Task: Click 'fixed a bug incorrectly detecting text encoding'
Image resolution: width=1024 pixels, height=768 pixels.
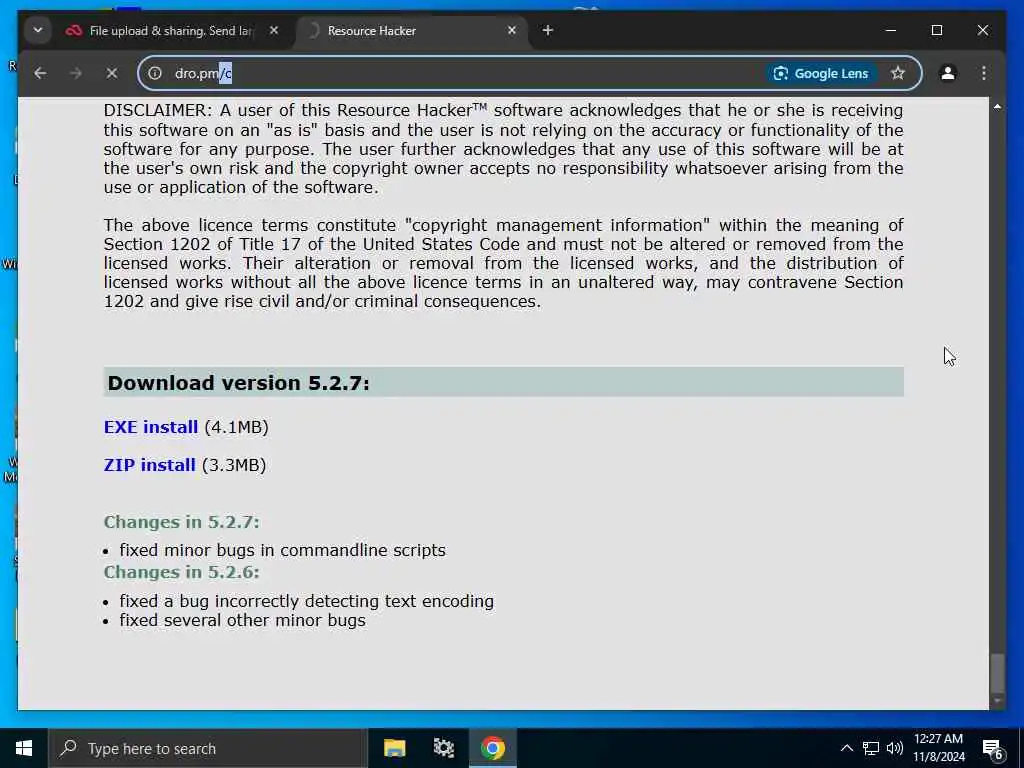Action: coord(306,601)
